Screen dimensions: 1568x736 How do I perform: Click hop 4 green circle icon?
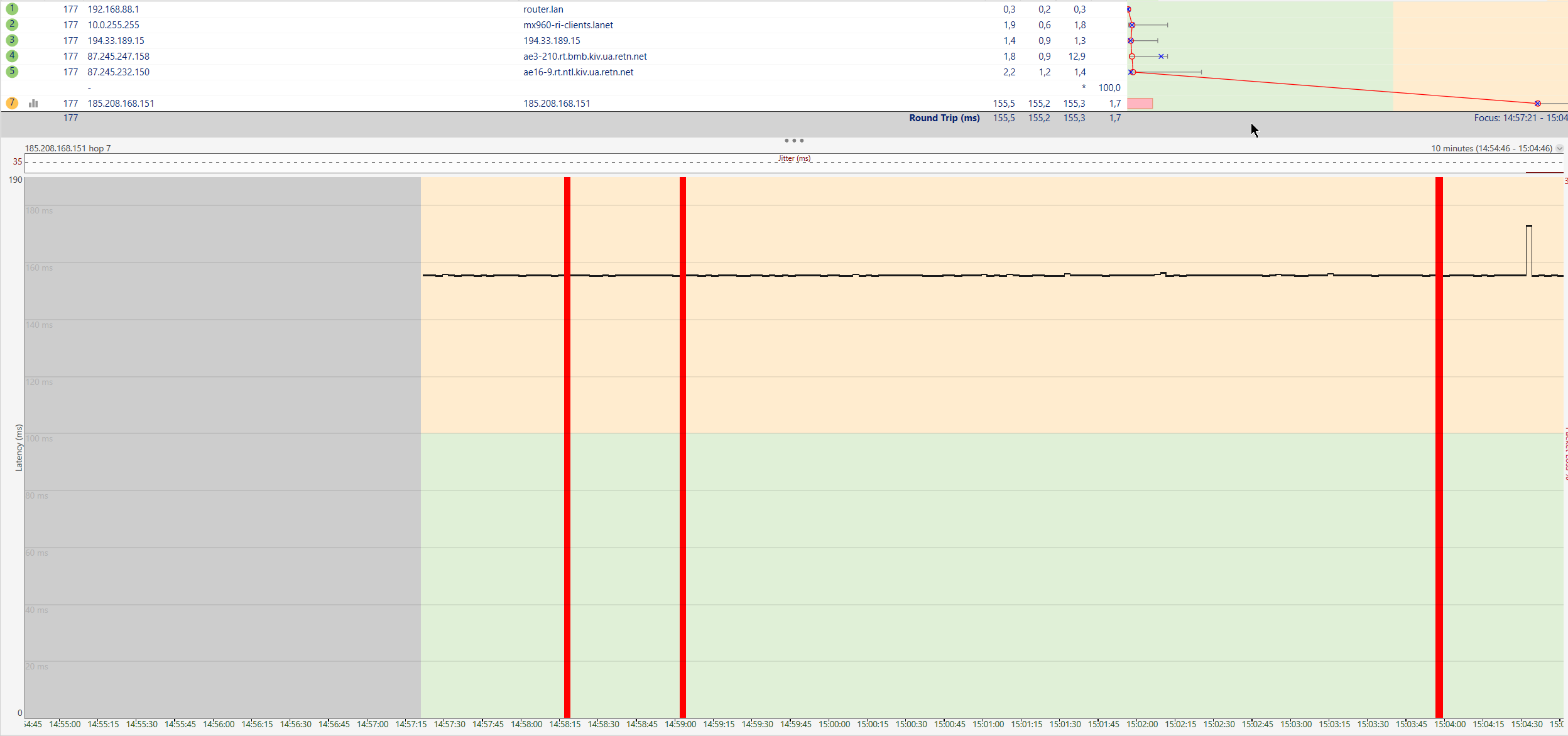coord(12,56)
